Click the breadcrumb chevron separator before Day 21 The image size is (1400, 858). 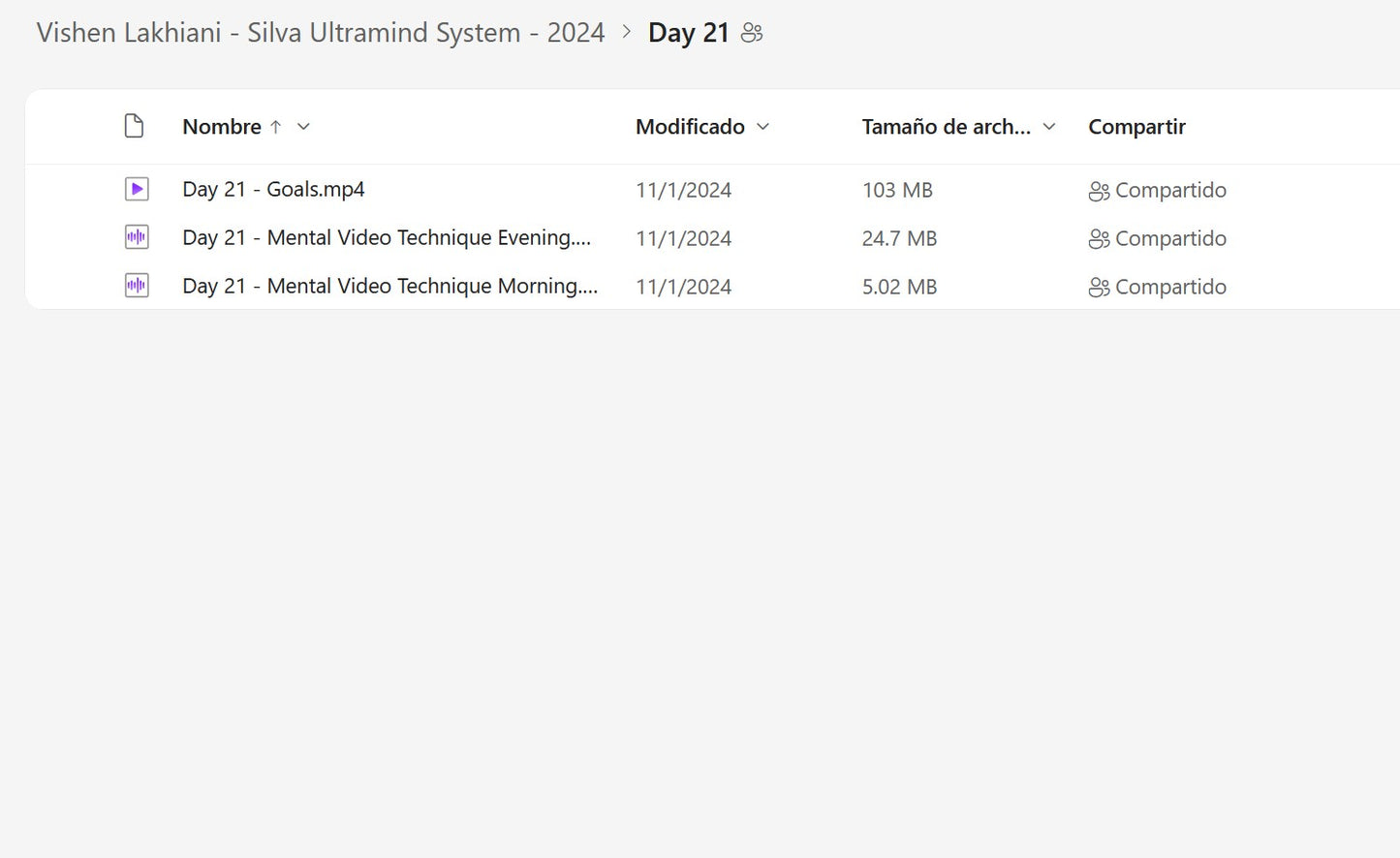click(x=627, y=32)
